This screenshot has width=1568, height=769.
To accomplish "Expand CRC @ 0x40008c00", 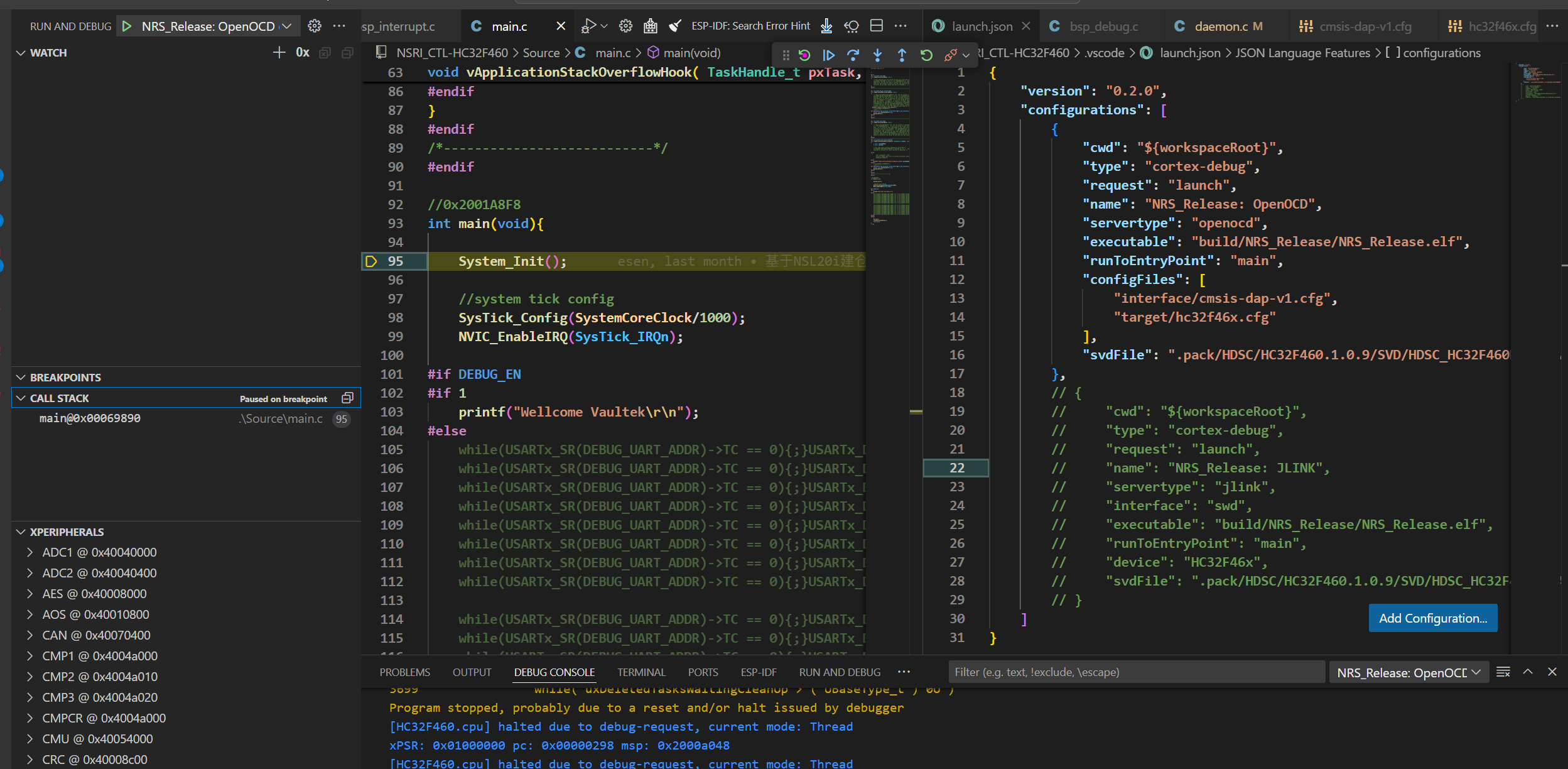I will point(30,760).
